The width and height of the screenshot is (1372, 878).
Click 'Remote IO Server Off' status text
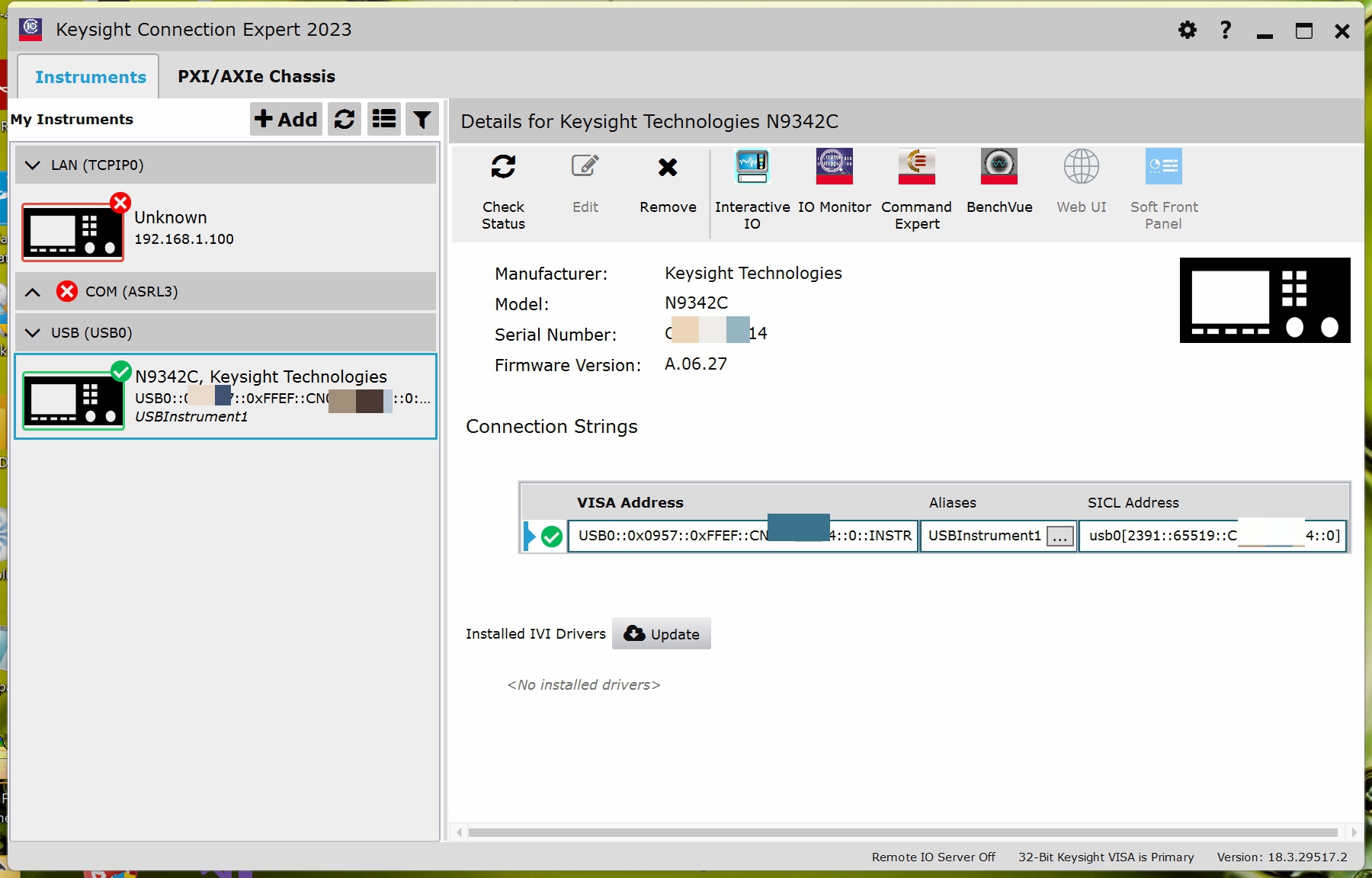tap(934, 857)
